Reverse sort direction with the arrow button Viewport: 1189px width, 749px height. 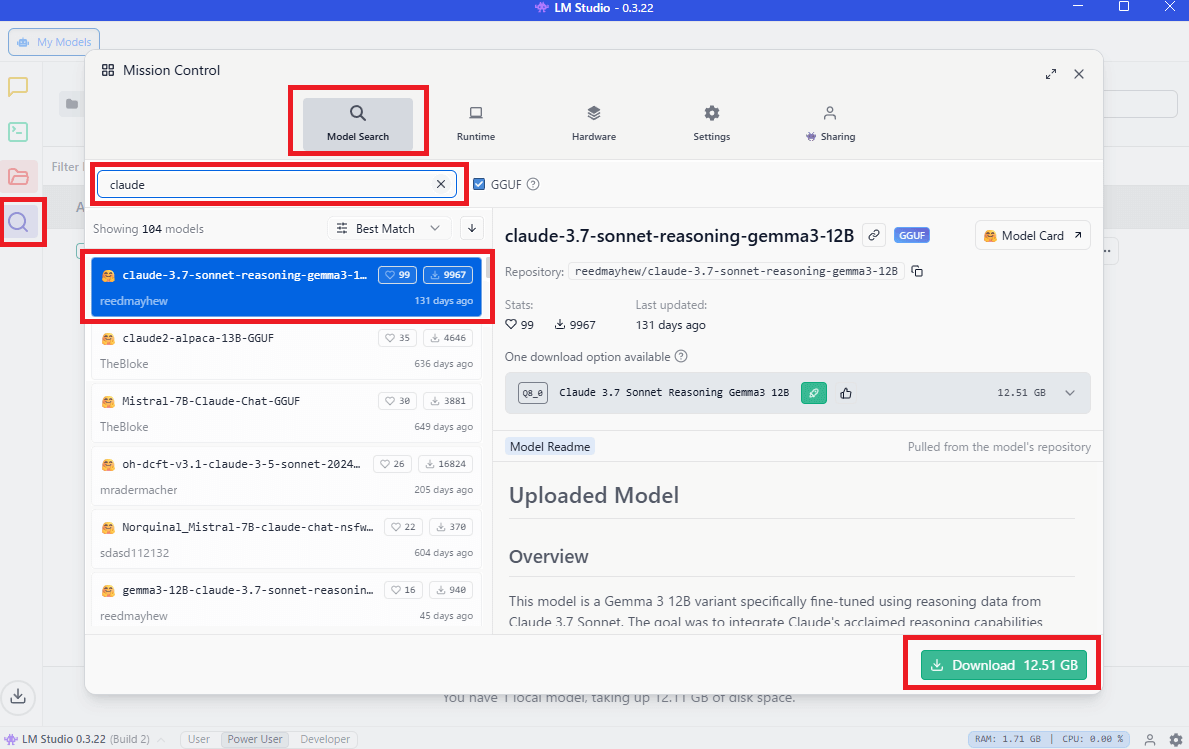(472, 228)
